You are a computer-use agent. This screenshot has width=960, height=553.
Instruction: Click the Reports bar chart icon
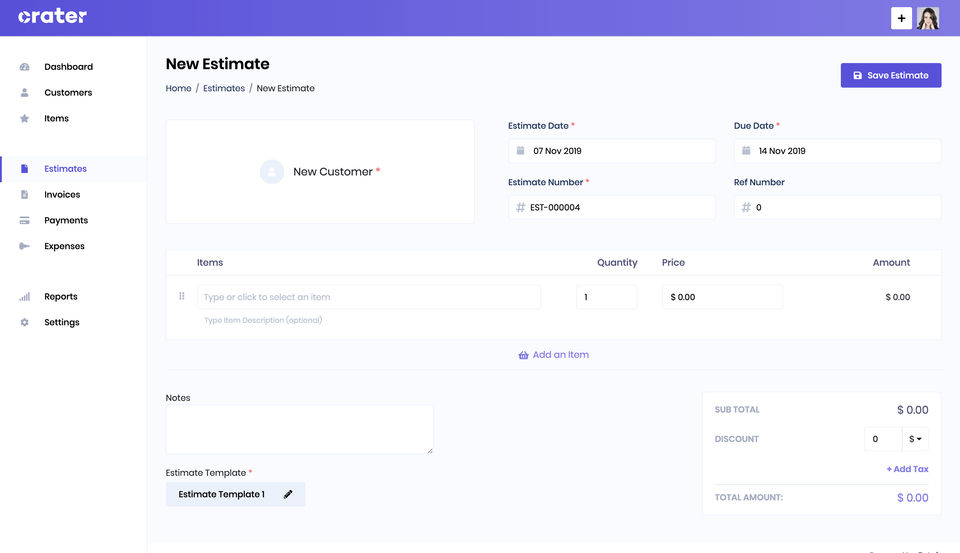pos(24,296)
